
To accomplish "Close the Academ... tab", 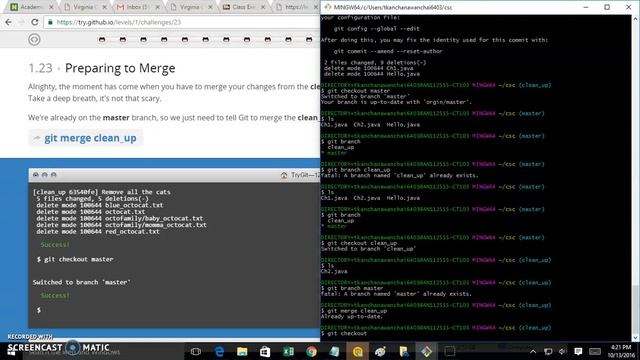I will pos(51,7).
